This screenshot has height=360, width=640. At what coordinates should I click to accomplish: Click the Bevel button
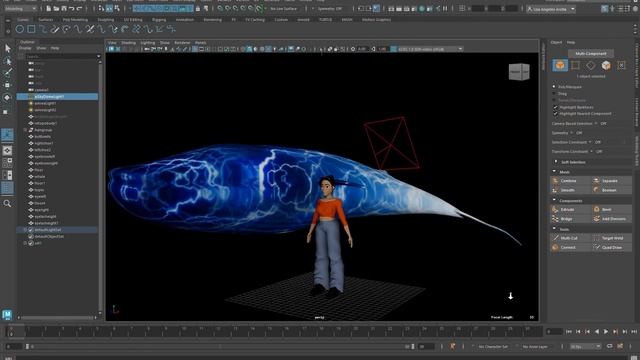[x=611, y=209]
